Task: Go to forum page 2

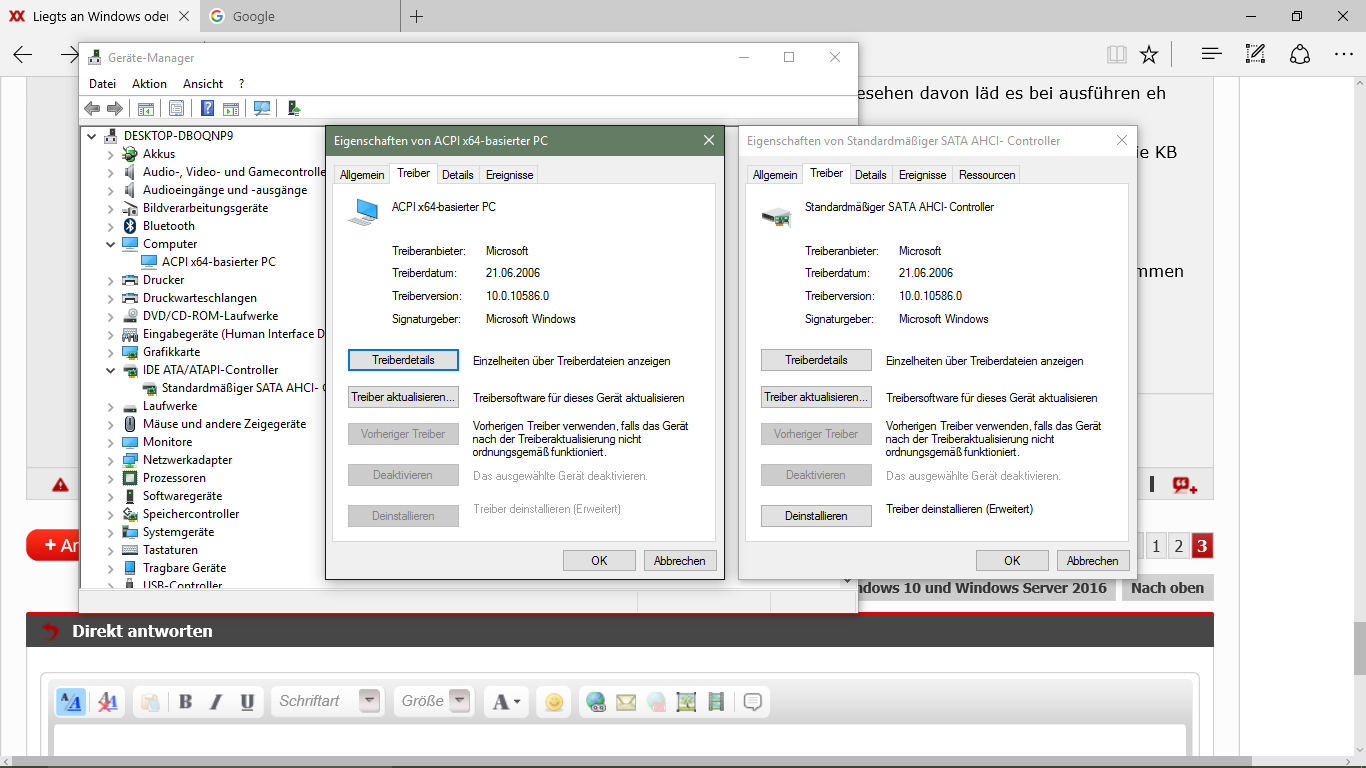Action: [x=1179, y=546]
